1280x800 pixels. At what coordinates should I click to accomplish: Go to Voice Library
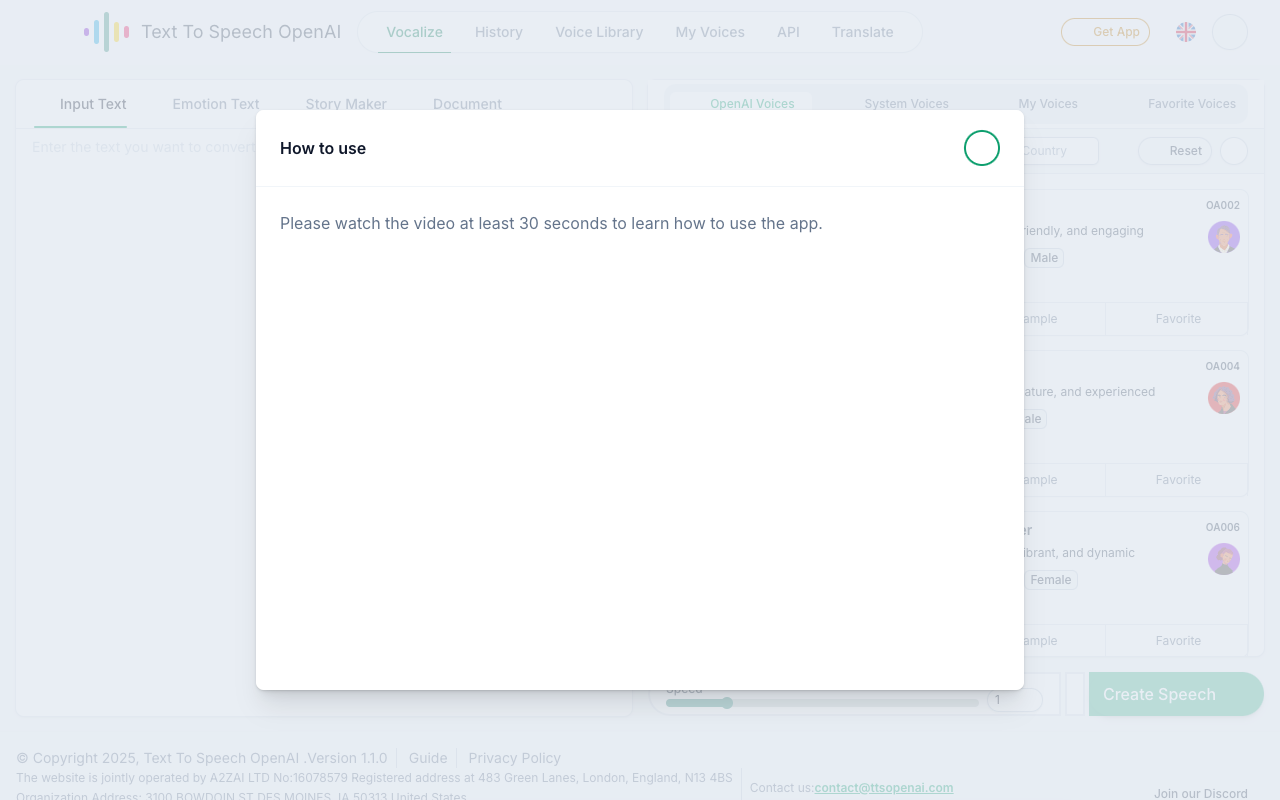tap(599, 32)
